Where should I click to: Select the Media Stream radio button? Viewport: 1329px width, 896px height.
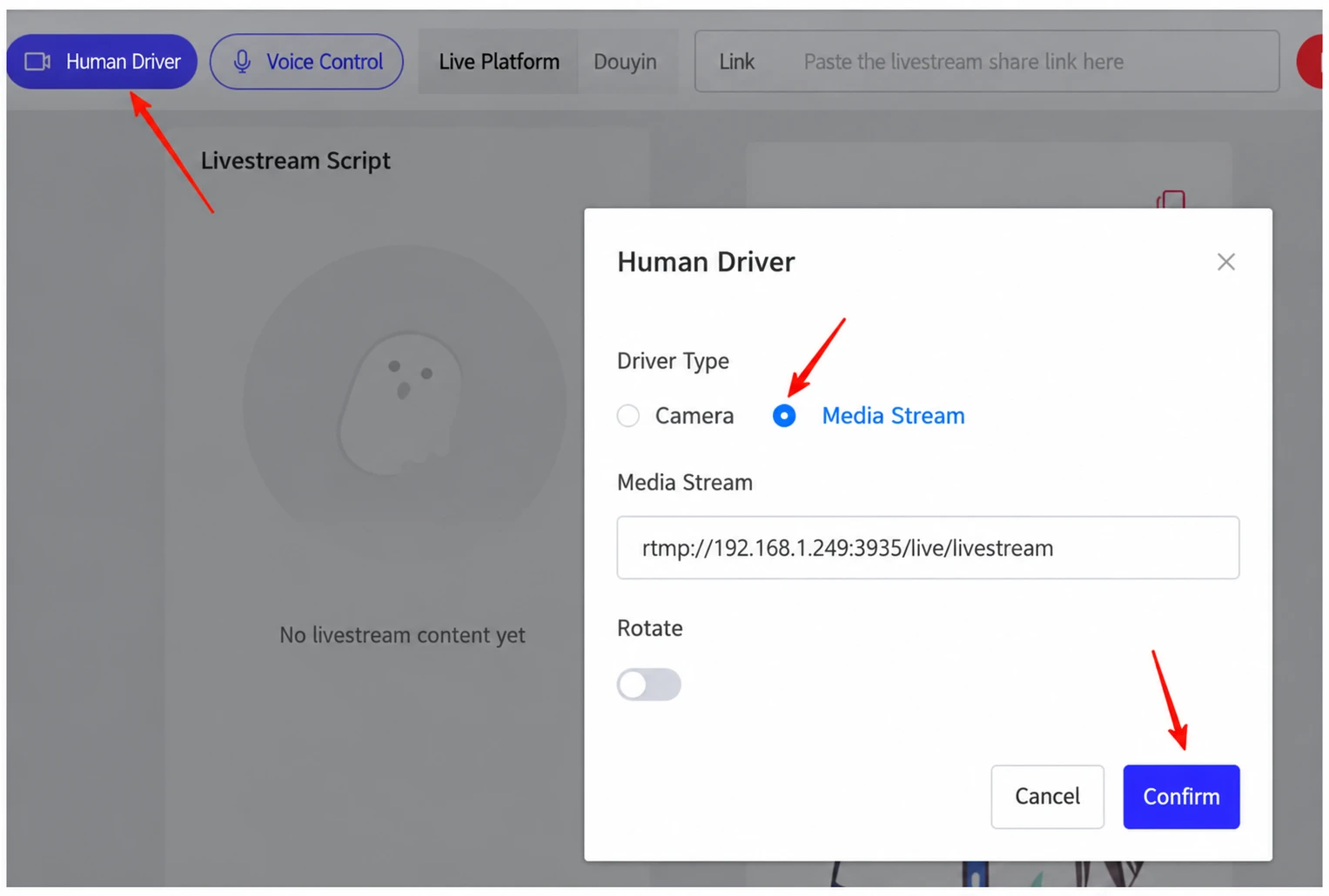click(x=784, y=416)
